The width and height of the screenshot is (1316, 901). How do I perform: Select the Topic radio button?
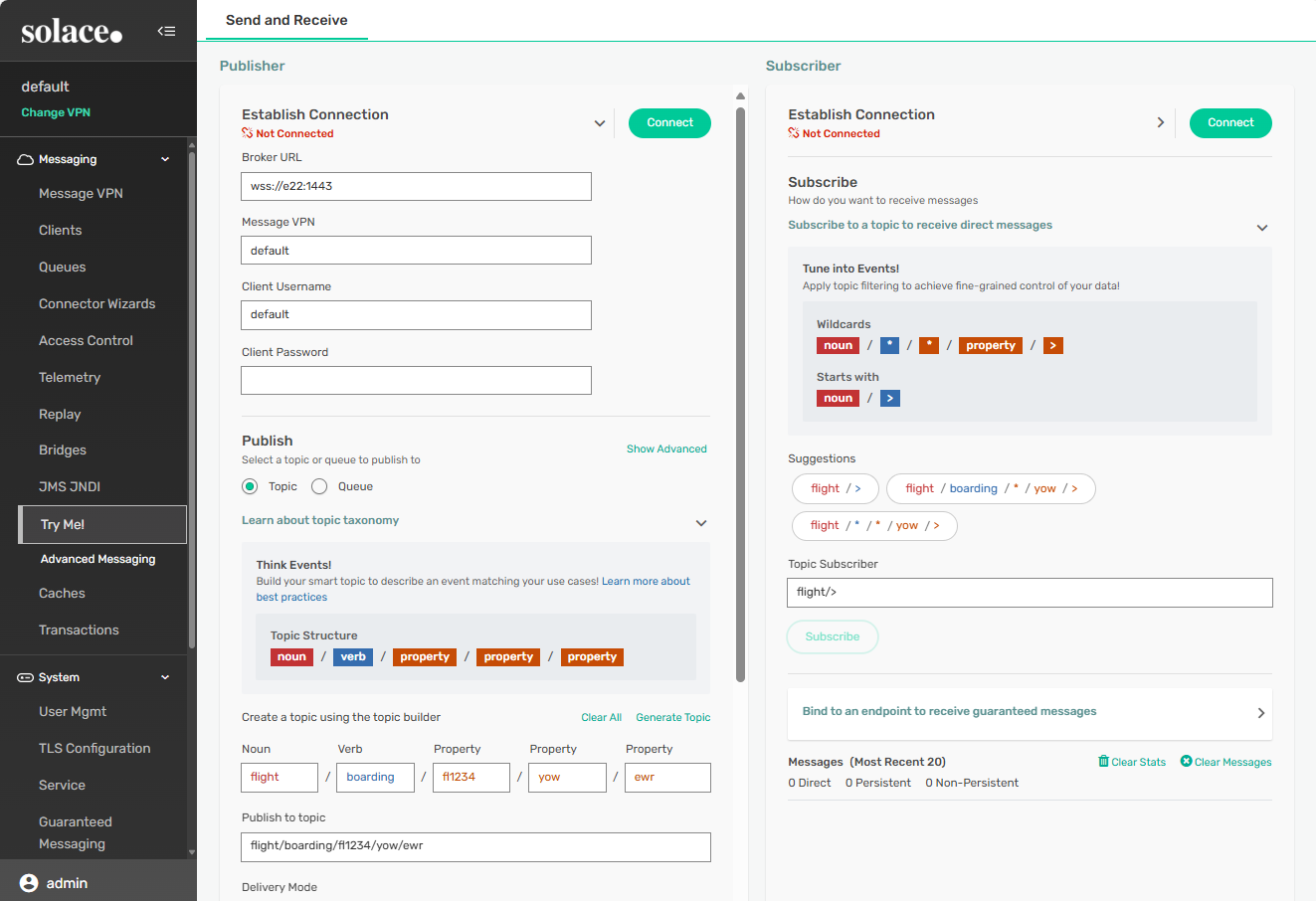point(250,486)
